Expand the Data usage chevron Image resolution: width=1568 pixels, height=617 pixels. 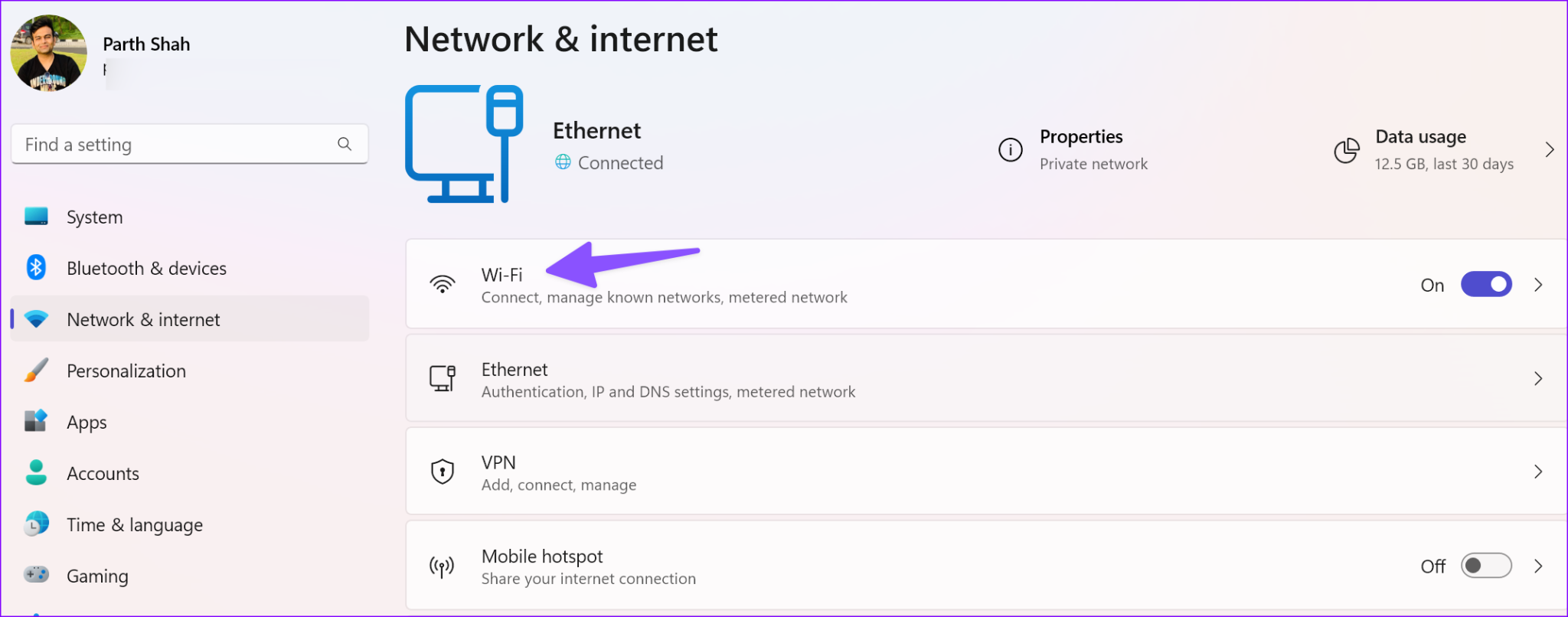tap(1550, 150)
